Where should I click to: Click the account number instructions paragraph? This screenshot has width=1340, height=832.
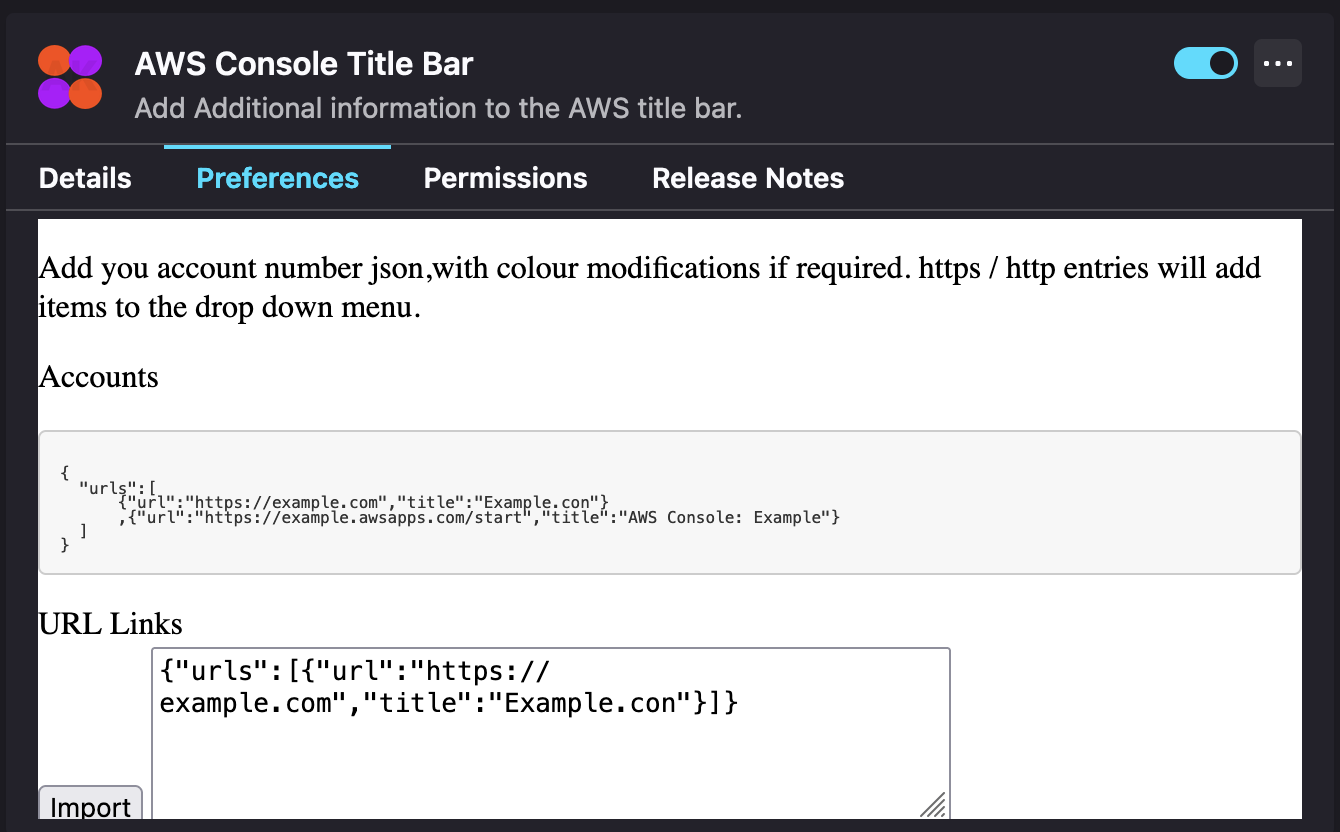tap(648, 287)
